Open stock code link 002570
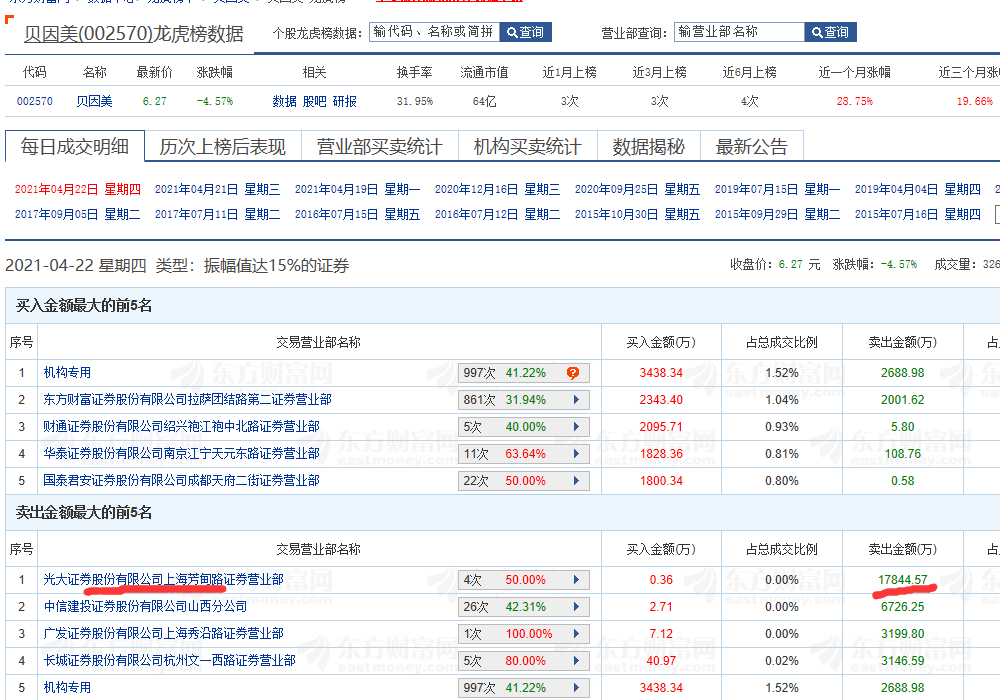The height and width of the screenshot is (700, 1000). 35,101
